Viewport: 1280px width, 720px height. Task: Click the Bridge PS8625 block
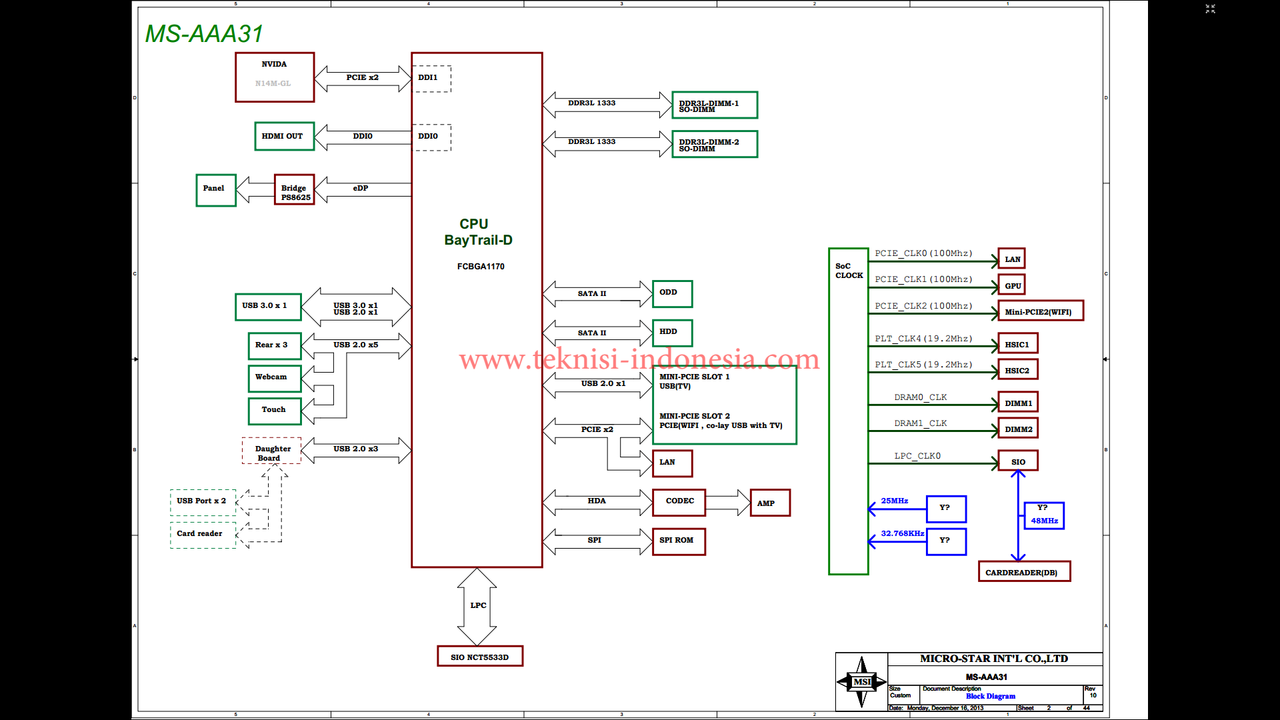294,190
